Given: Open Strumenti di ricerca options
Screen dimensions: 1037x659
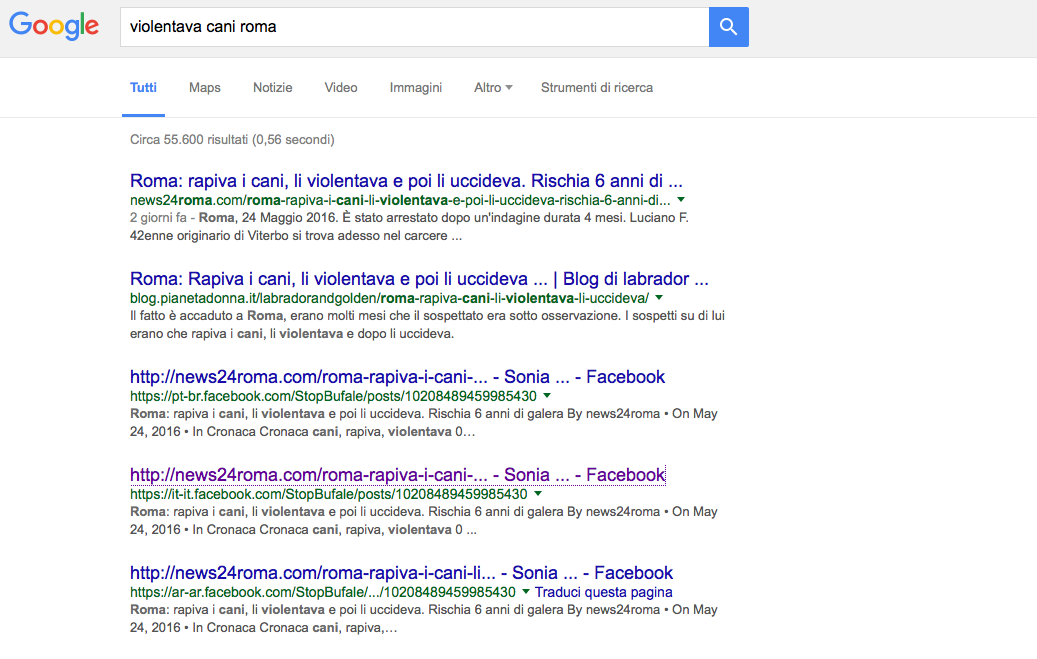Looking at the screenshot, I should (597, 88).
